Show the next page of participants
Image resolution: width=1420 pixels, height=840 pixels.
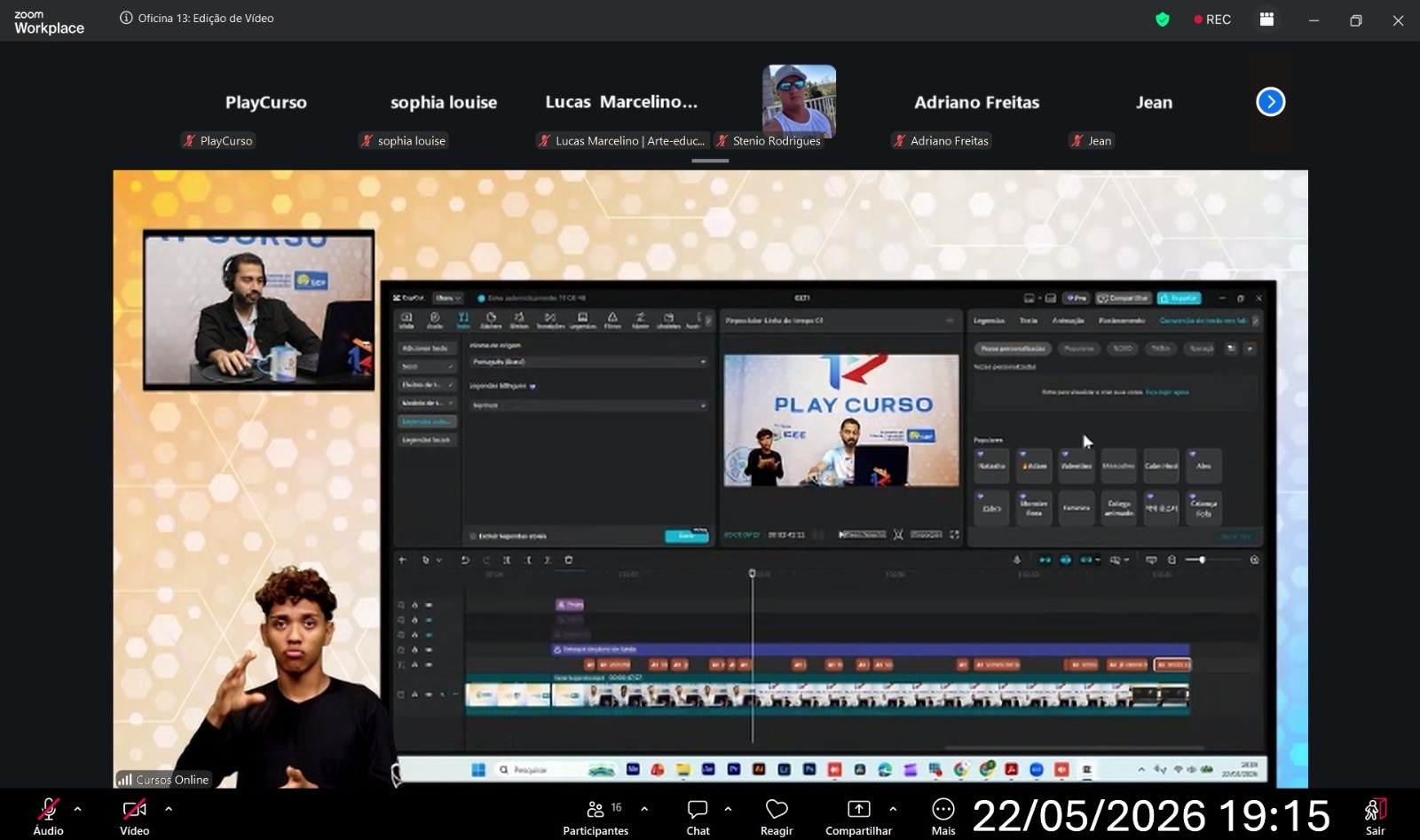point(1271,102)
